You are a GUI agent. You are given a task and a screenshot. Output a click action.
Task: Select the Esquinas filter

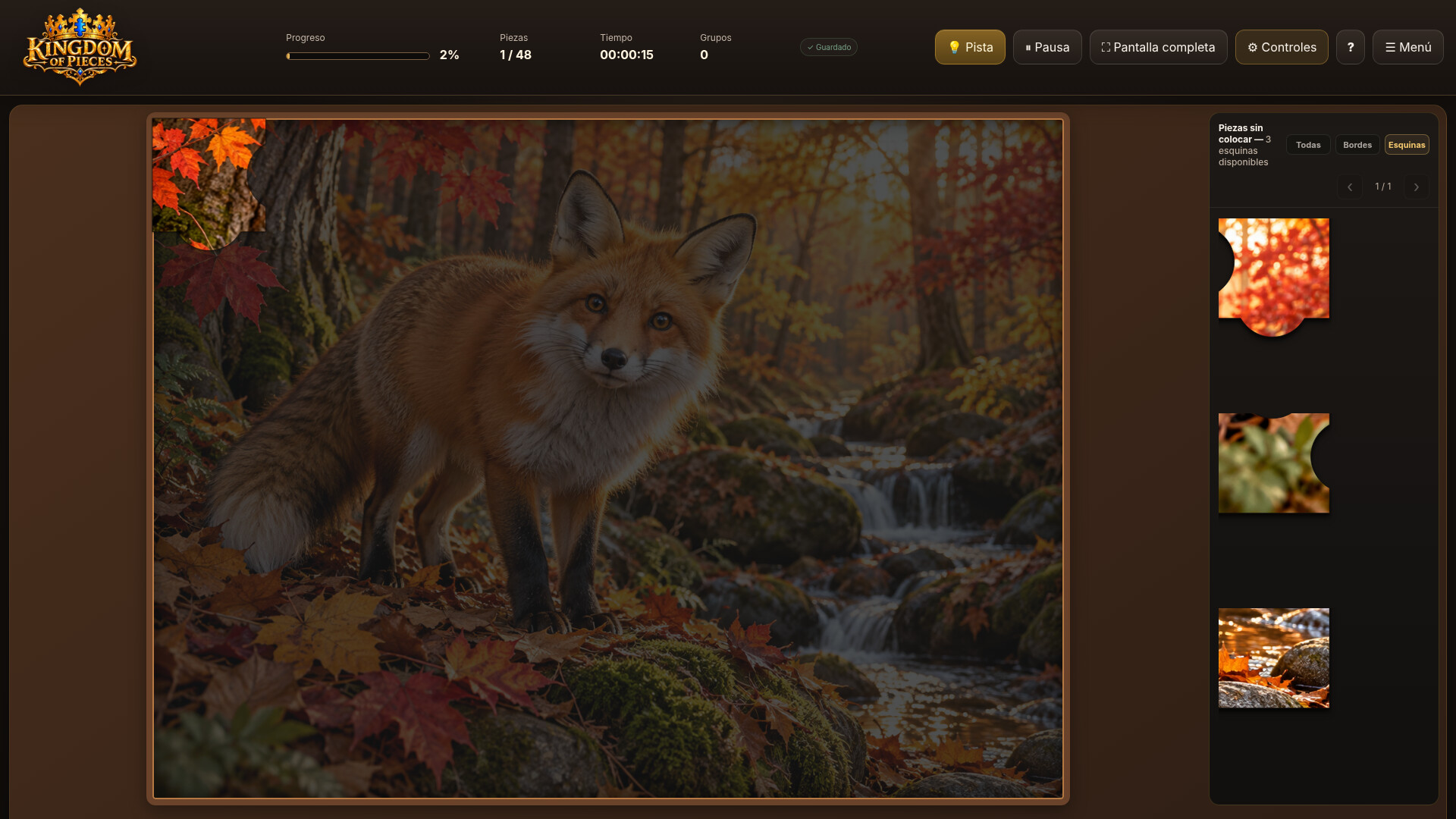[x=1407, y=145]
